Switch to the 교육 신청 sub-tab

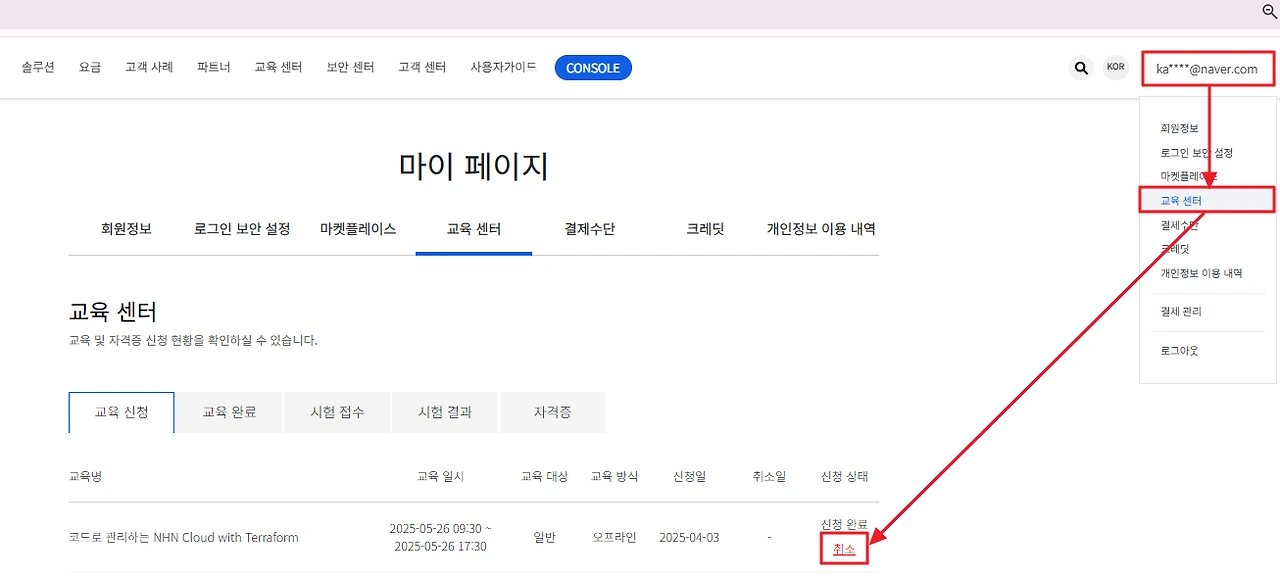click(122, 412)
